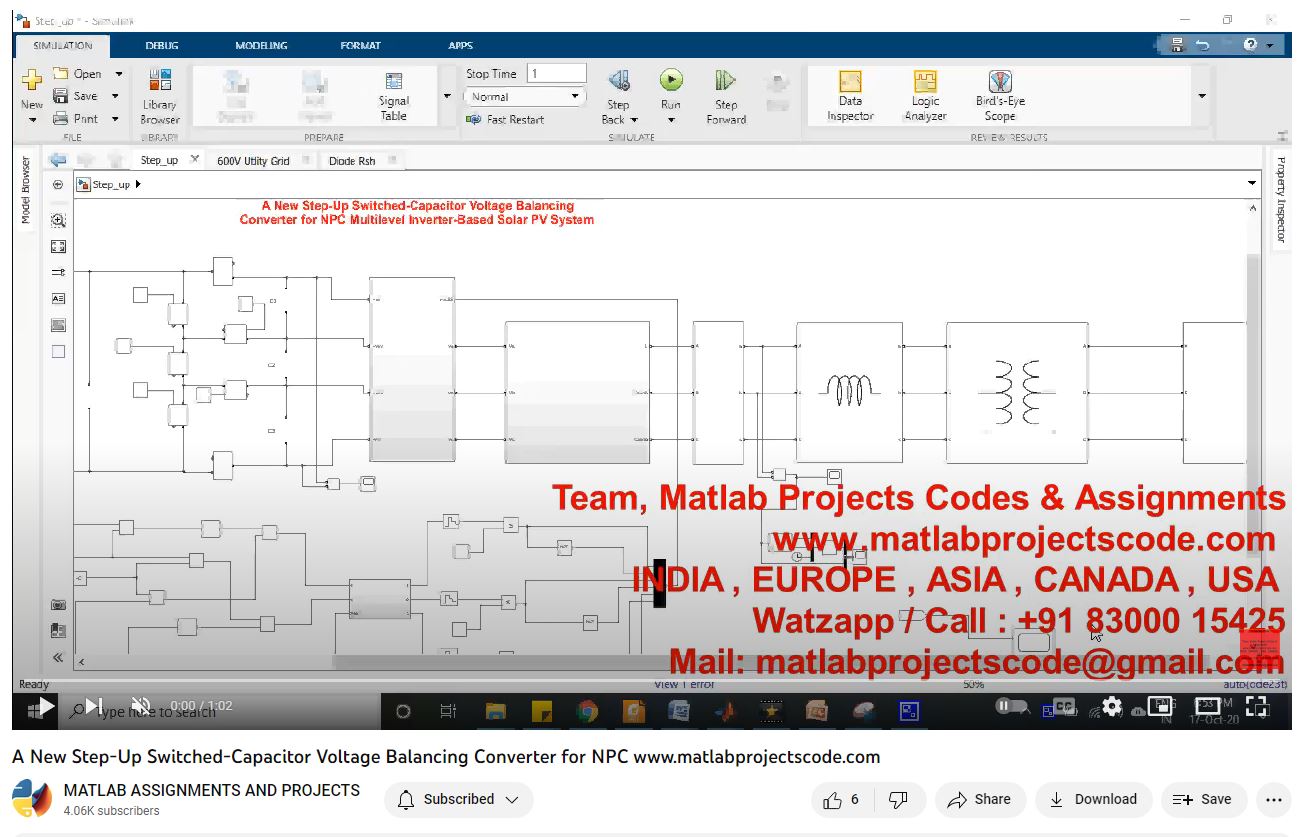Click the Share button
Screen dimensions: 1304x837
(979, 800)
